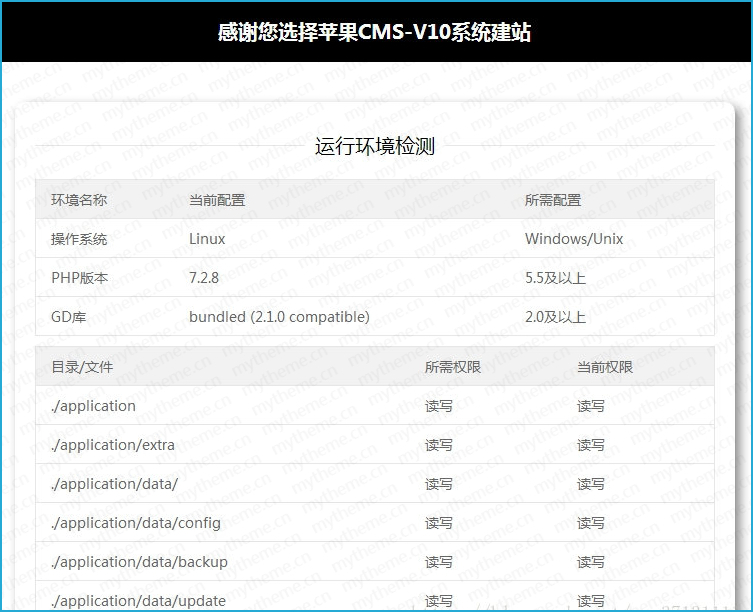
Task: Click required permission 读写 for ./application/data/backup
Action: click(x=438, y=562)
